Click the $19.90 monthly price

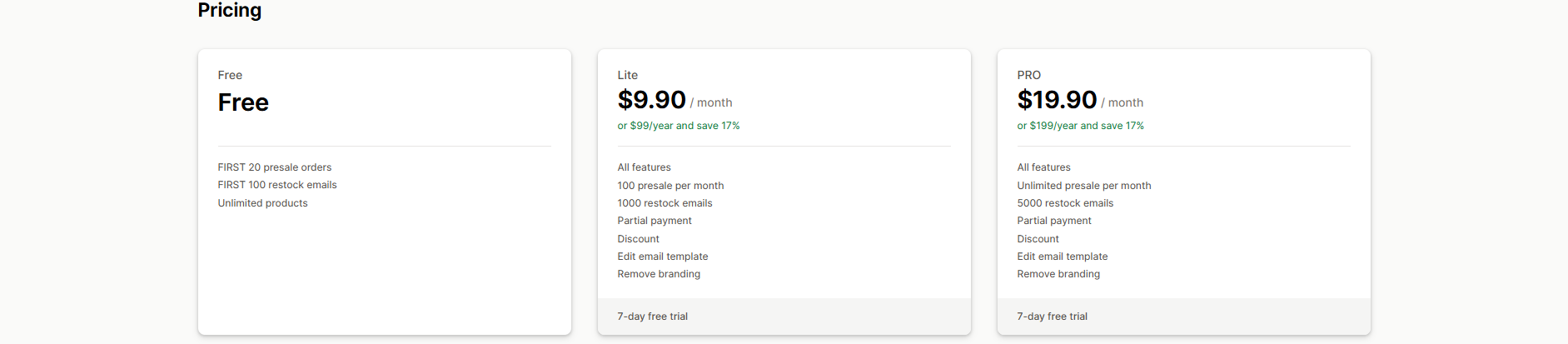point(1057,100)
